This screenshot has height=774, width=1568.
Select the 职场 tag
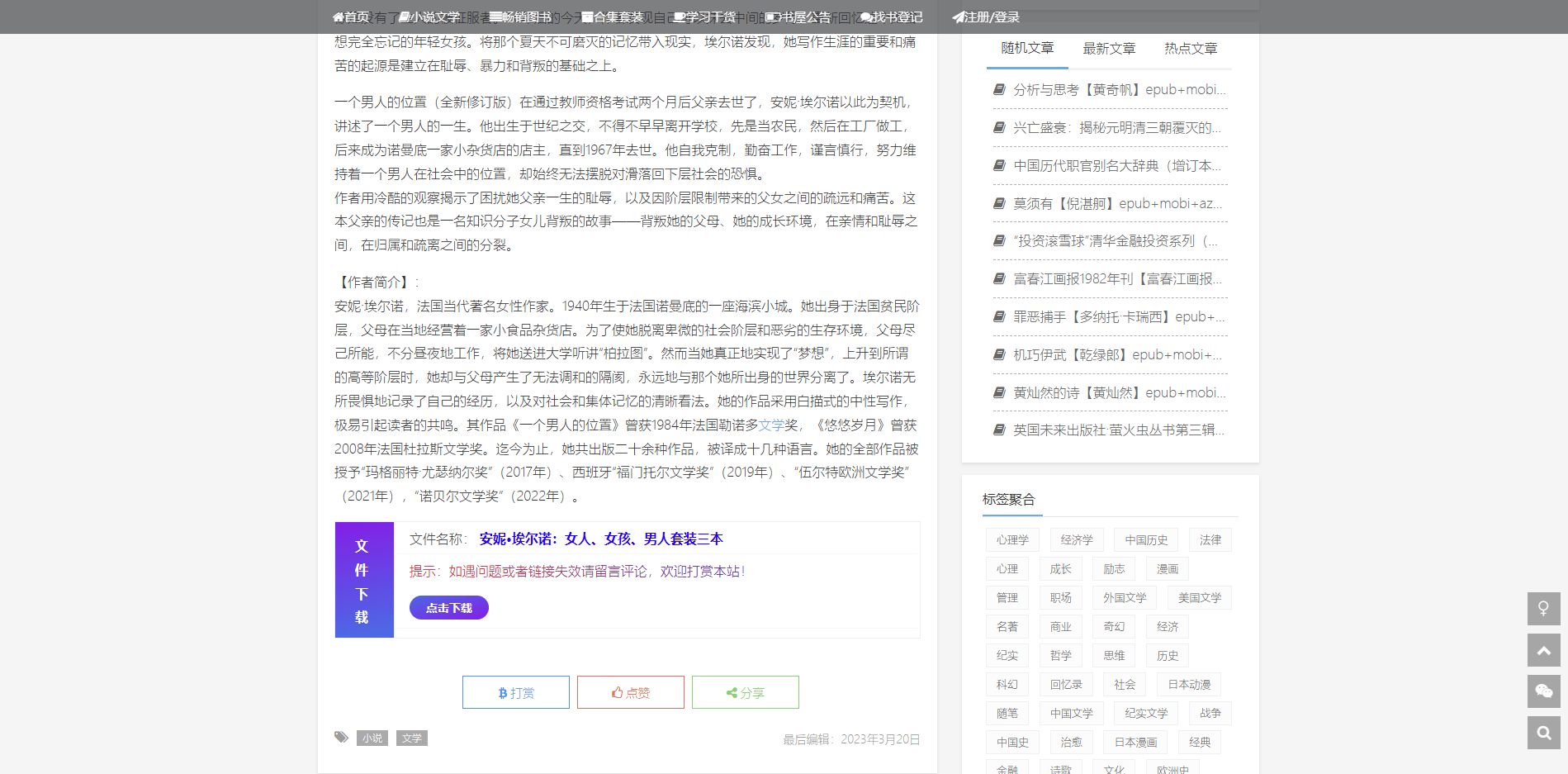tap(1061, 597)
